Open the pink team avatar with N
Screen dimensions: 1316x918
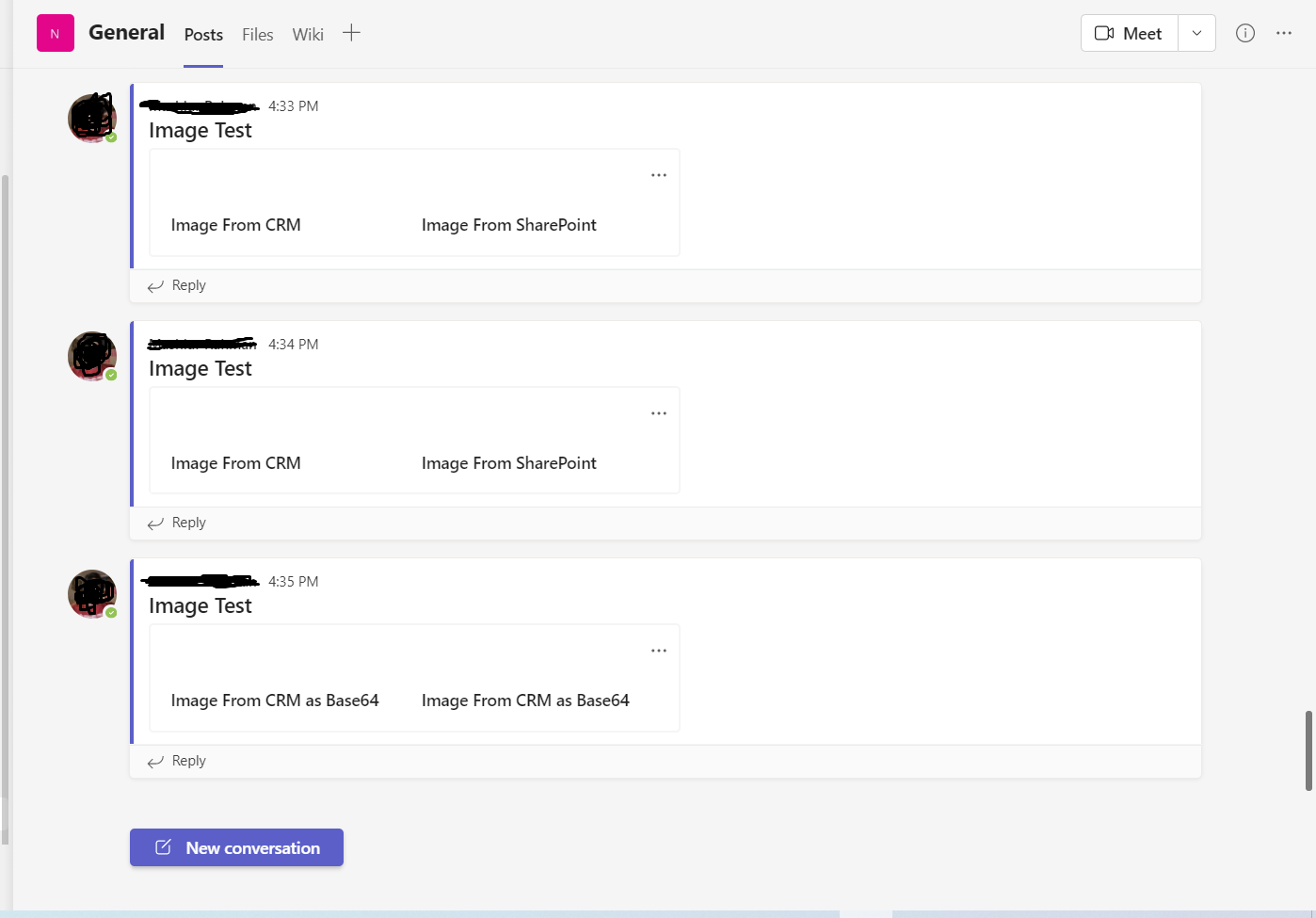(56, 32)
